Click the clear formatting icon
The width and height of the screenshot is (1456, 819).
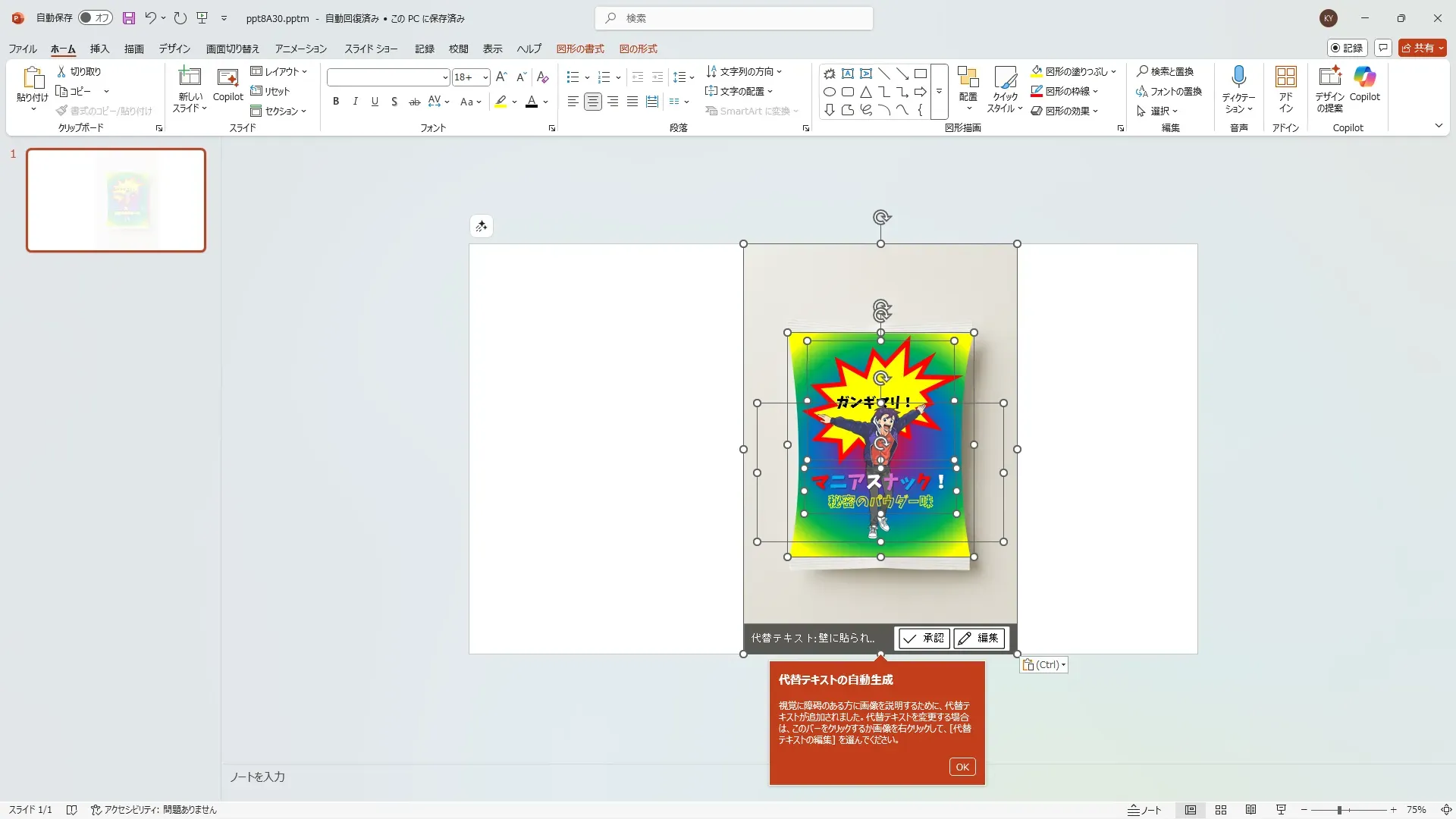coord(542,77)
